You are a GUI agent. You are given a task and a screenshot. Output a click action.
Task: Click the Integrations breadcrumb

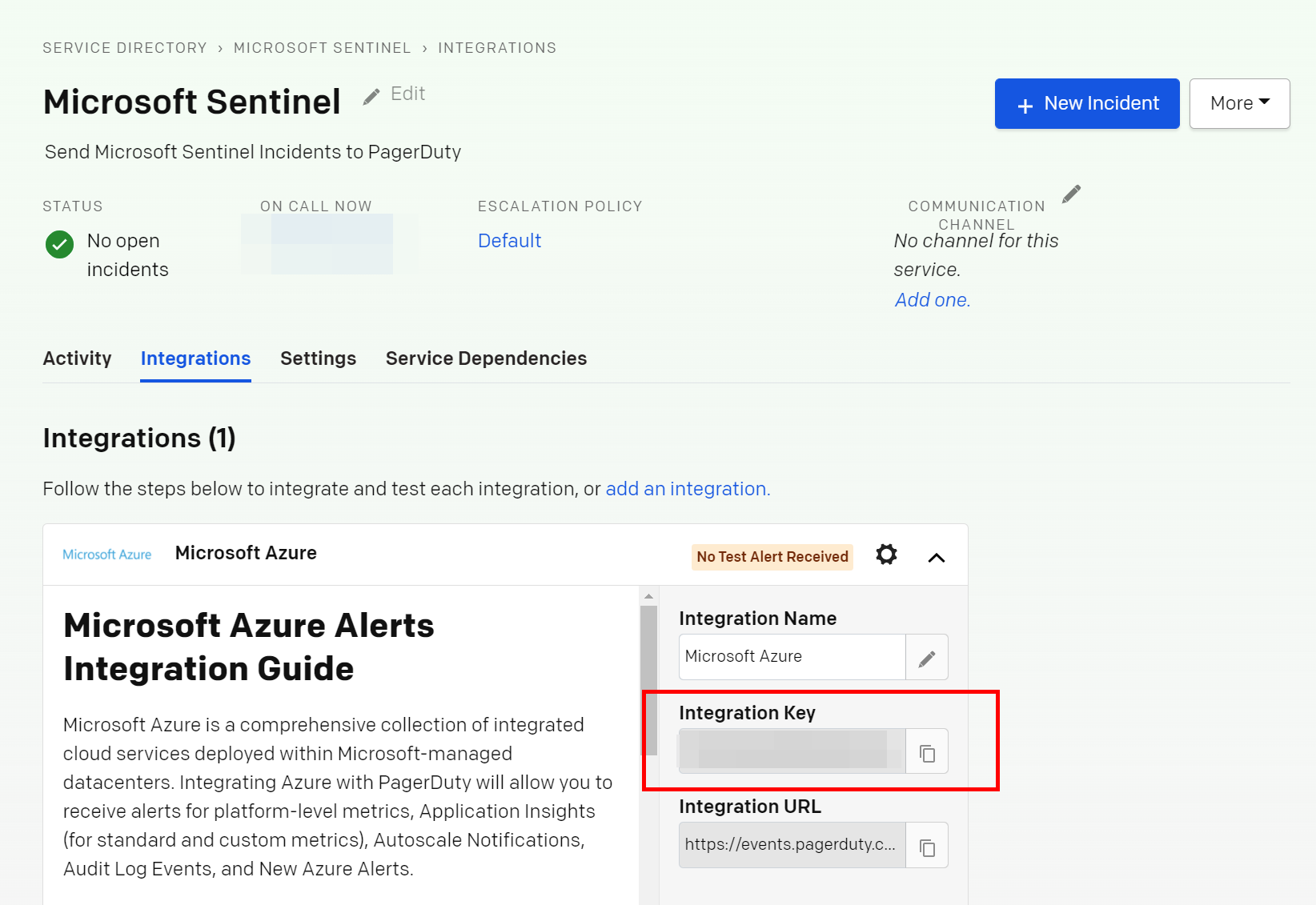[x=497, y=48]
